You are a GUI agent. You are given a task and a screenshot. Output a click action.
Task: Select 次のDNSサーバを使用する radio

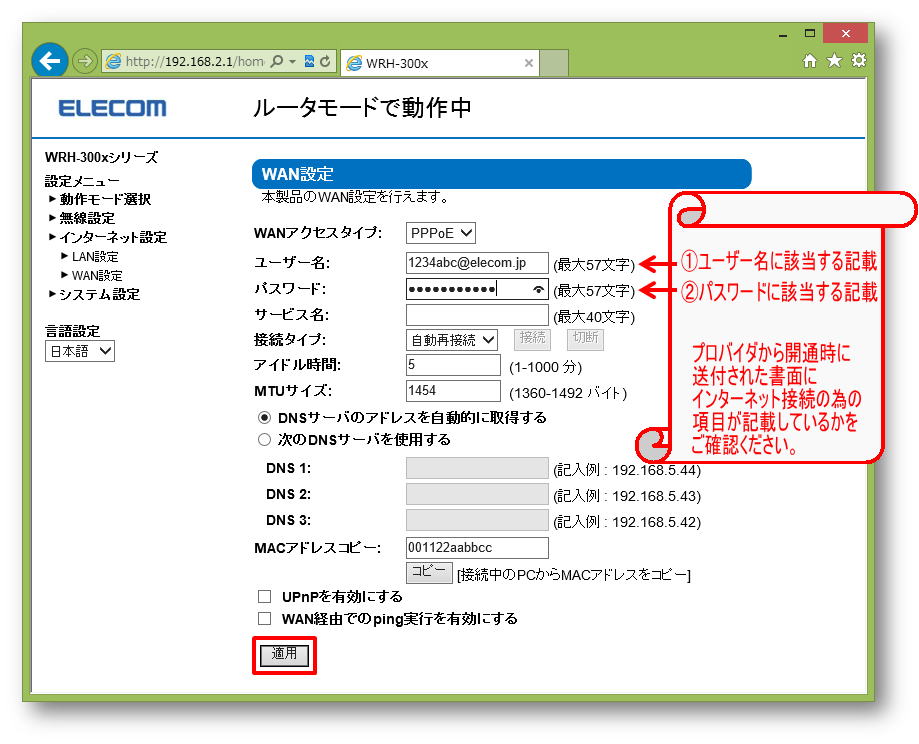[264, 440]
